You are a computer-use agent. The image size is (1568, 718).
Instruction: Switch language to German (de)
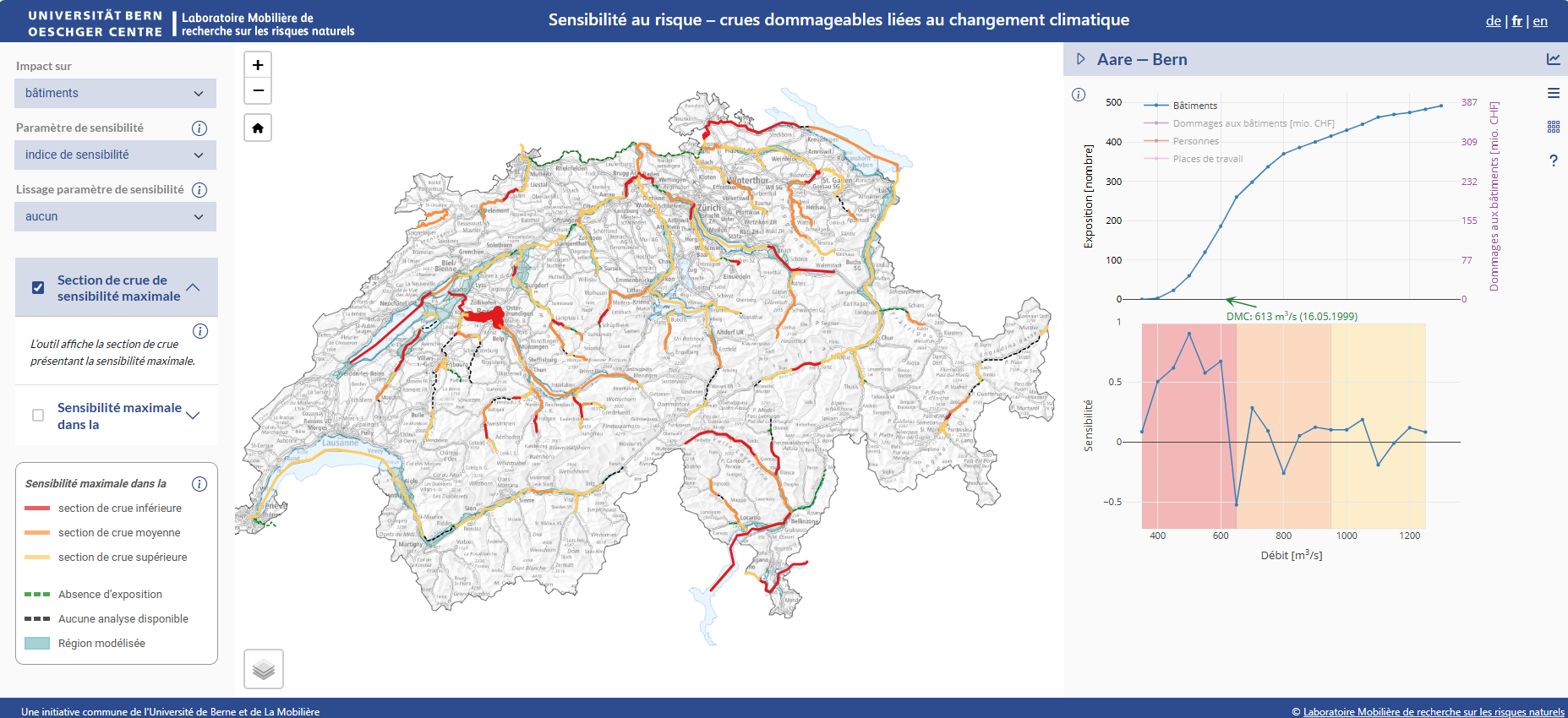pyautogui.click(x=1493, y=21)
